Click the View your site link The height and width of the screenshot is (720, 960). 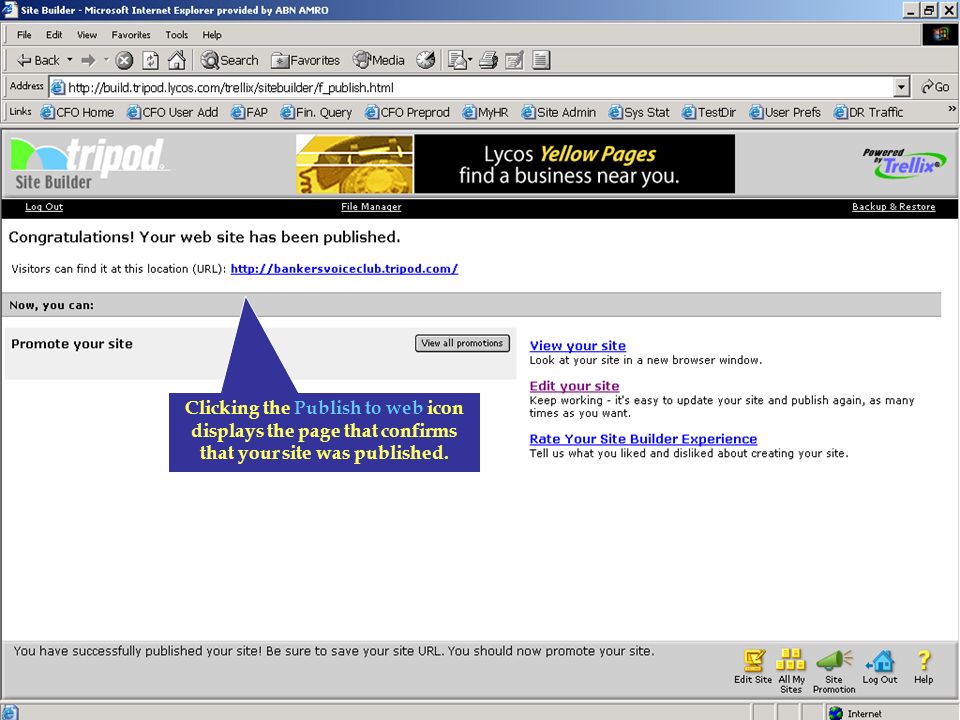(x=577, y=346)
